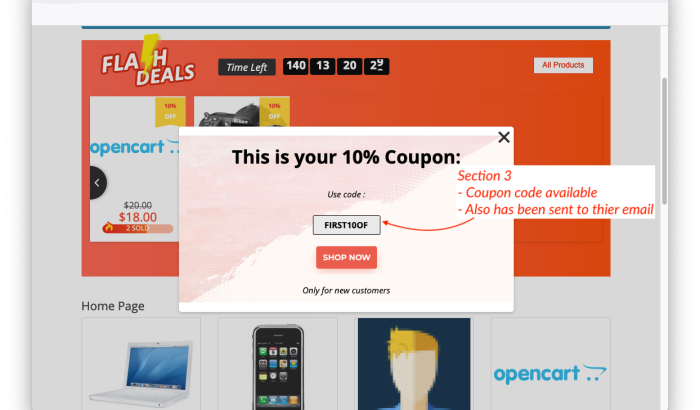The height and width of the screenshot is (410, 700).
Task: Click the page vertical scrollbar
Action: (664, 141)
